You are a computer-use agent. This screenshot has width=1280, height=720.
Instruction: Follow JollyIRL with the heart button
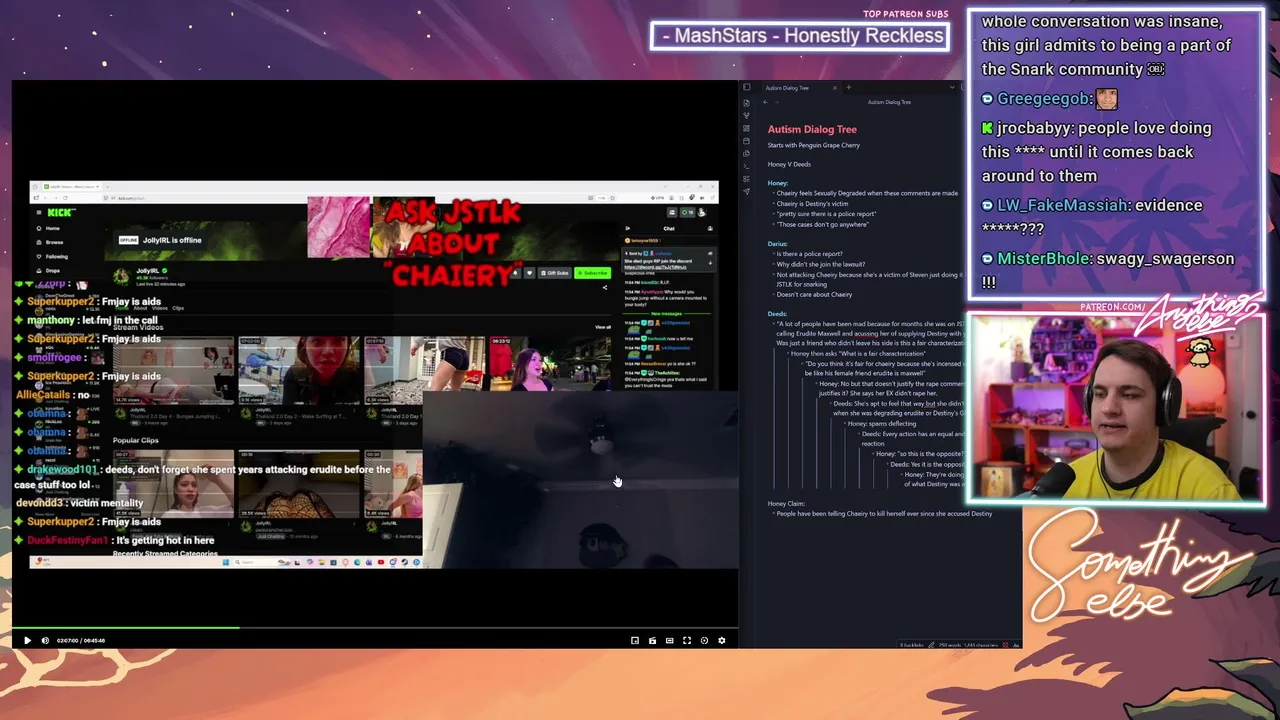pyautogui.click(x=530, y=273)
